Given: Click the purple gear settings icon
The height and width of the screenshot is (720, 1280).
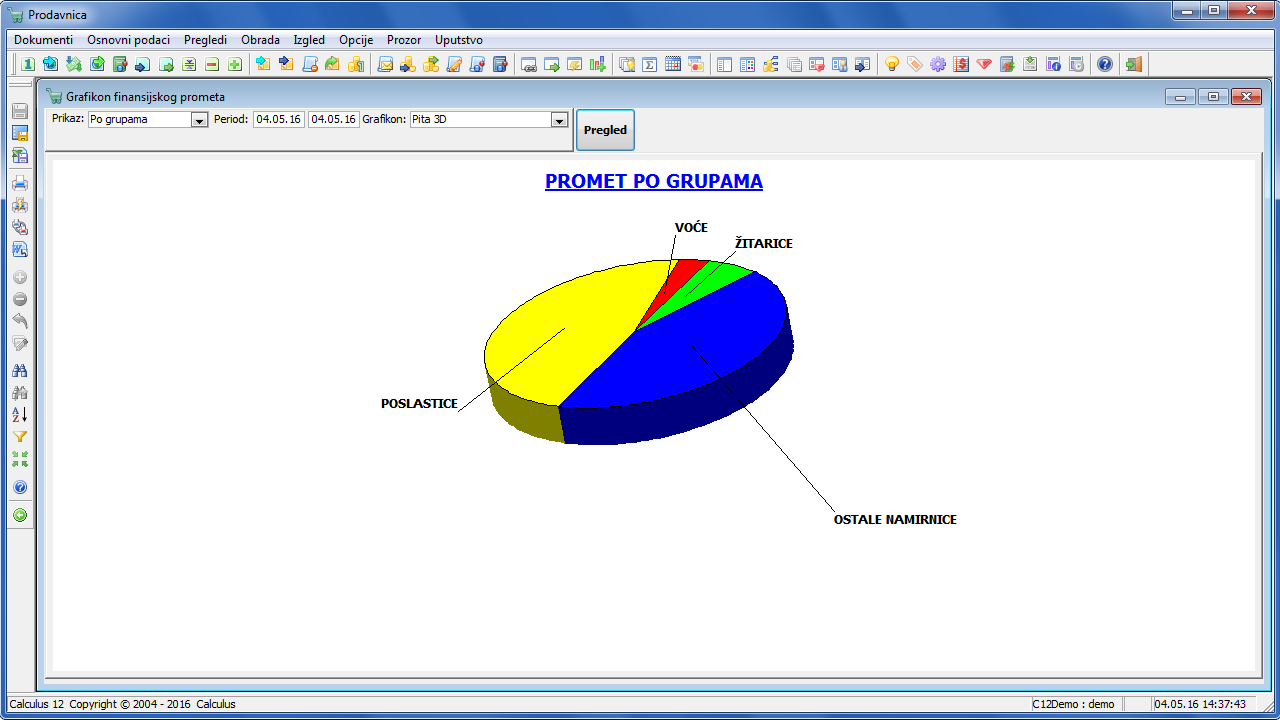Looking at the screenshot, I should click(x=937, y=64).
